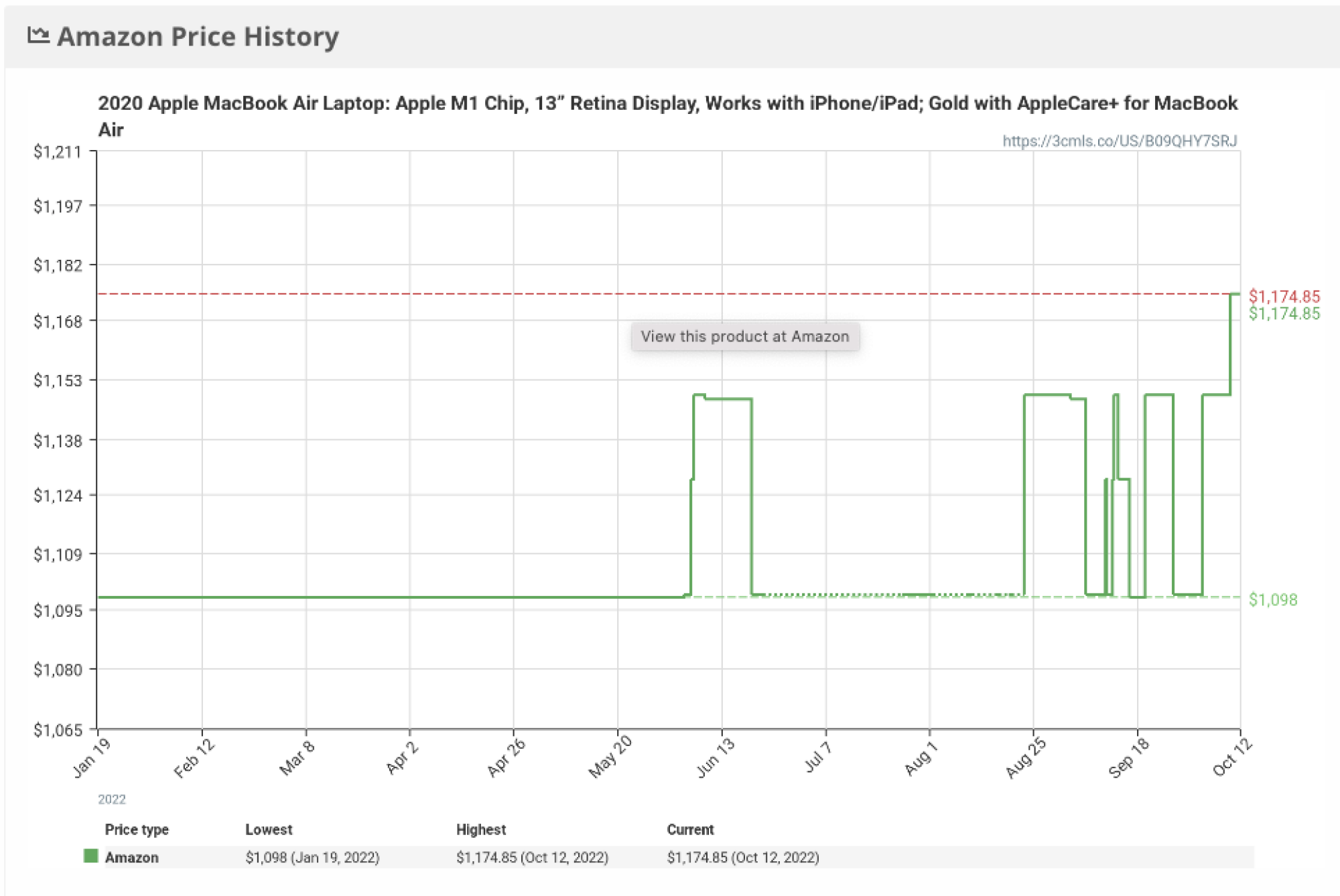The width and height of the screenshot is (1340, 896).
Task: Click the Apr 26 x-axis date label
Action: tap(506, 758)
